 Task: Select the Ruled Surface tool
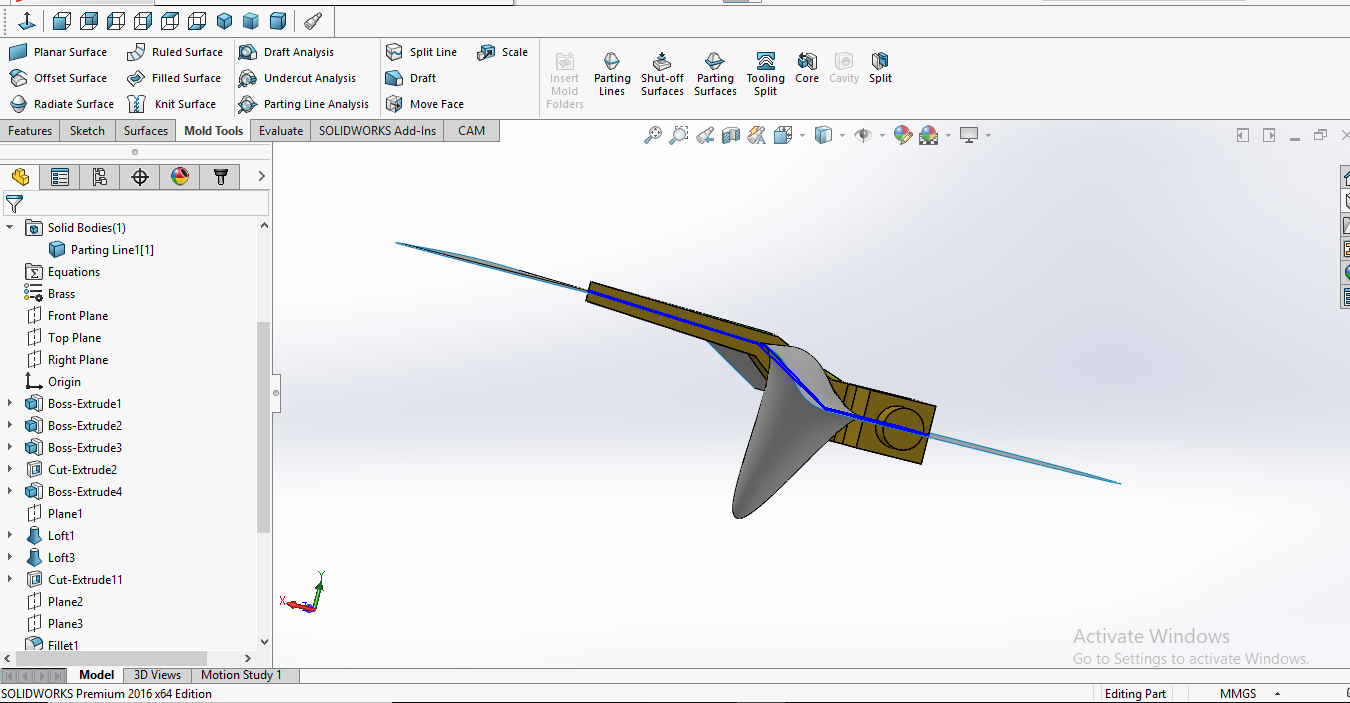[175, 52]
